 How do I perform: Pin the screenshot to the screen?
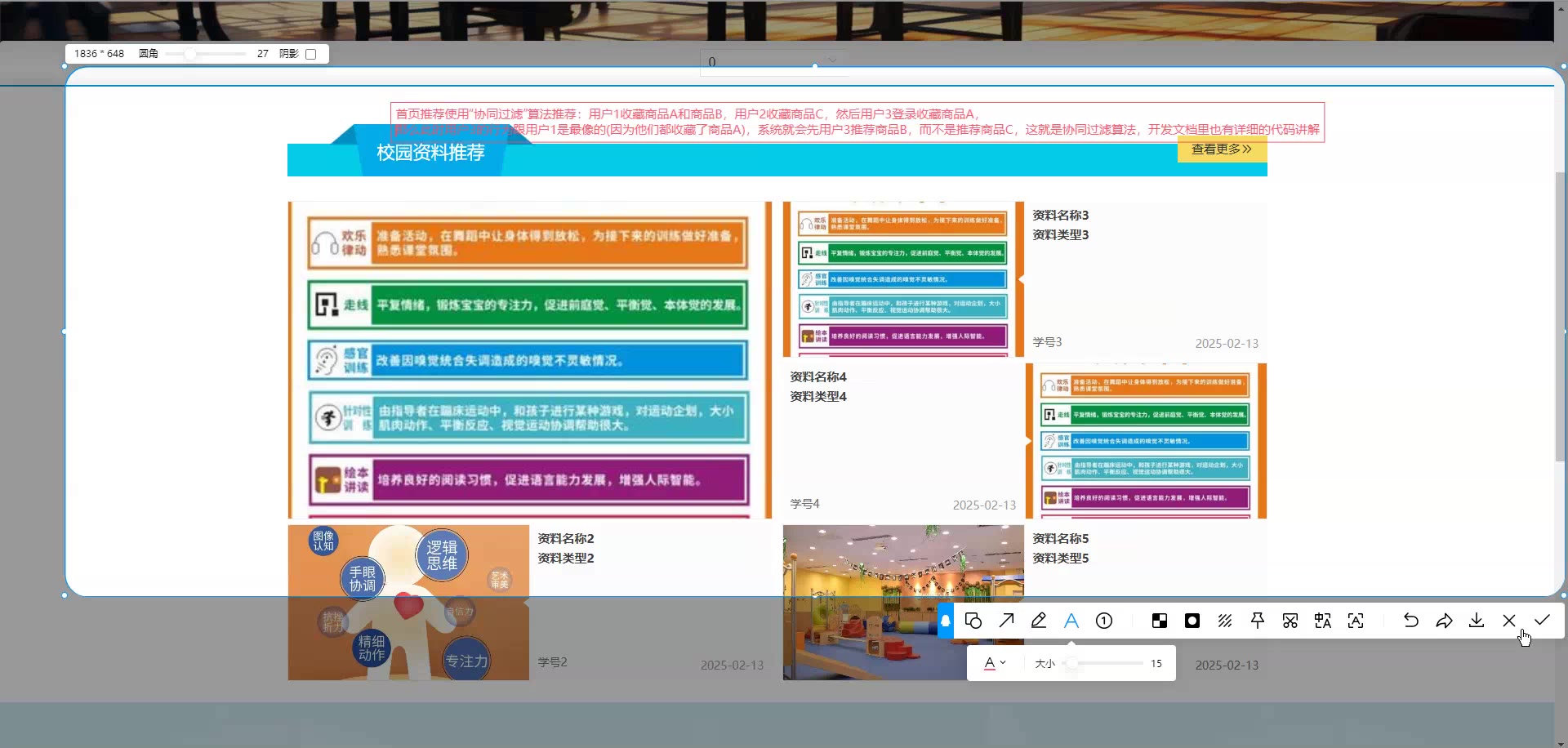pos(1258,621)
